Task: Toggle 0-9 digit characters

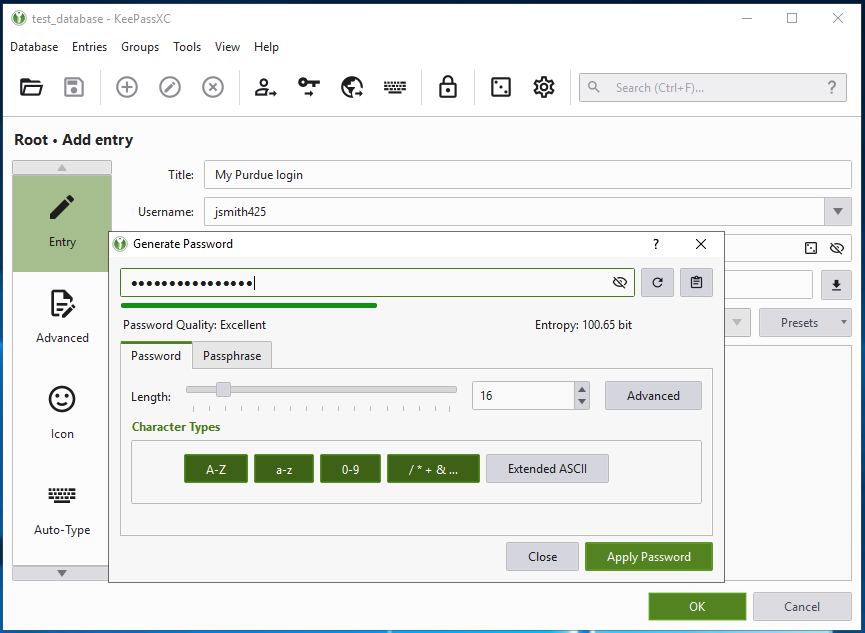Action: (350, 469)
